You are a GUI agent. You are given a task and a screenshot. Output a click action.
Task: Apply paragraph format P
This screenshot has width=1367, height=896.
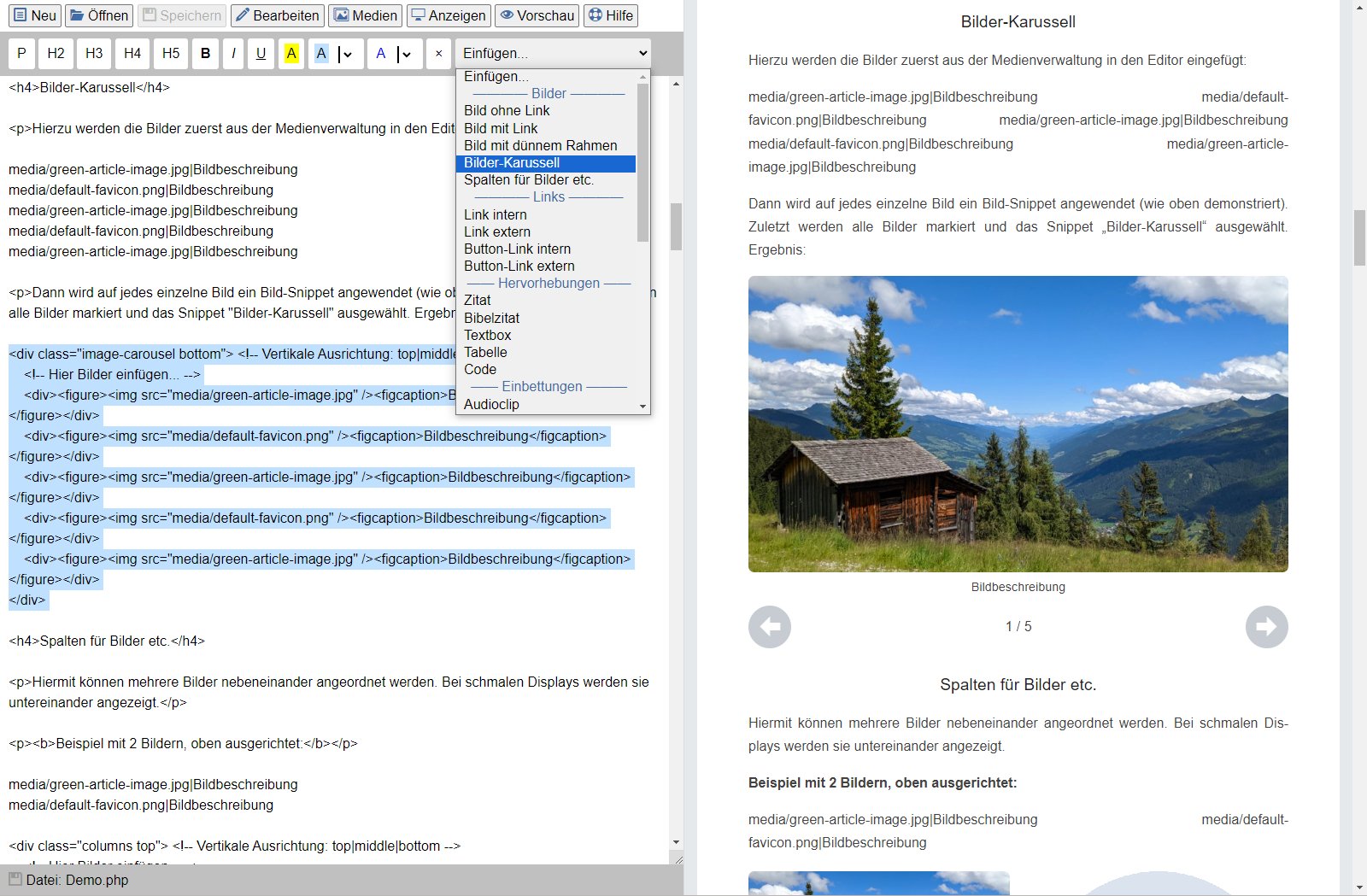point(21,53)
